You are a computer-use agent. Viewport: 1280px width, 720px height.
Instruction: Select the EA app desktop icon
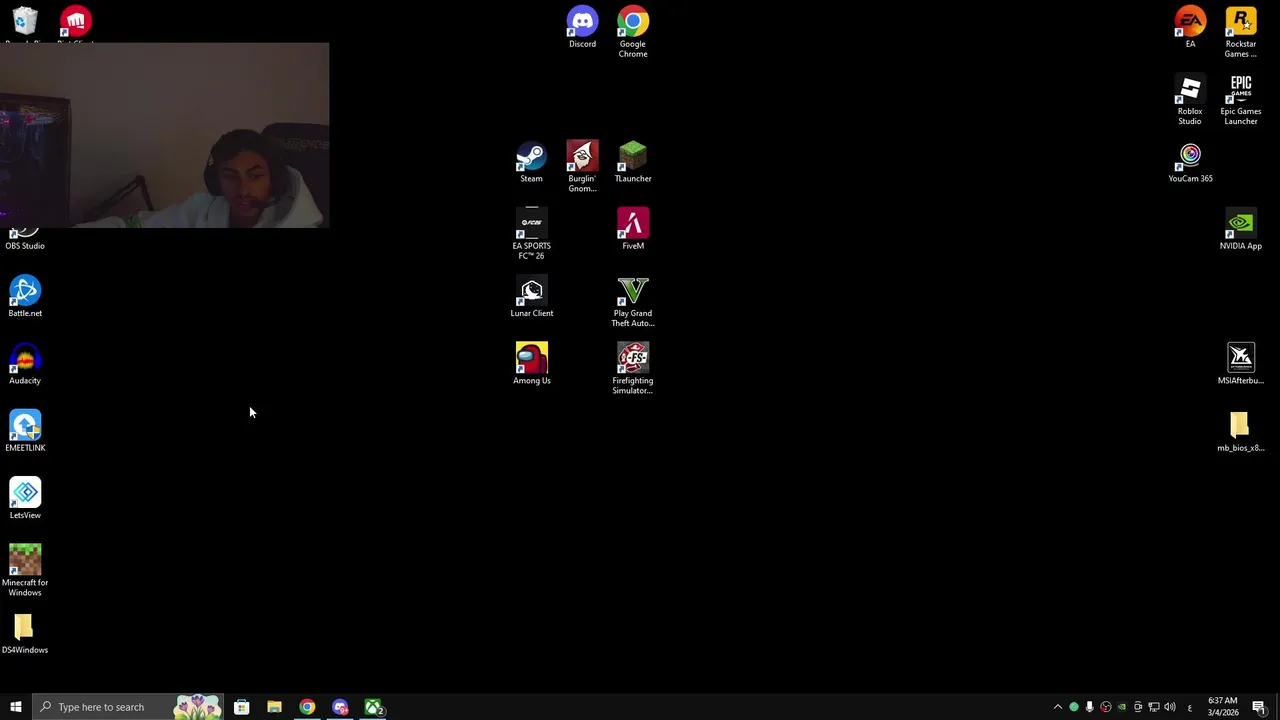(x=1190, y=27)
